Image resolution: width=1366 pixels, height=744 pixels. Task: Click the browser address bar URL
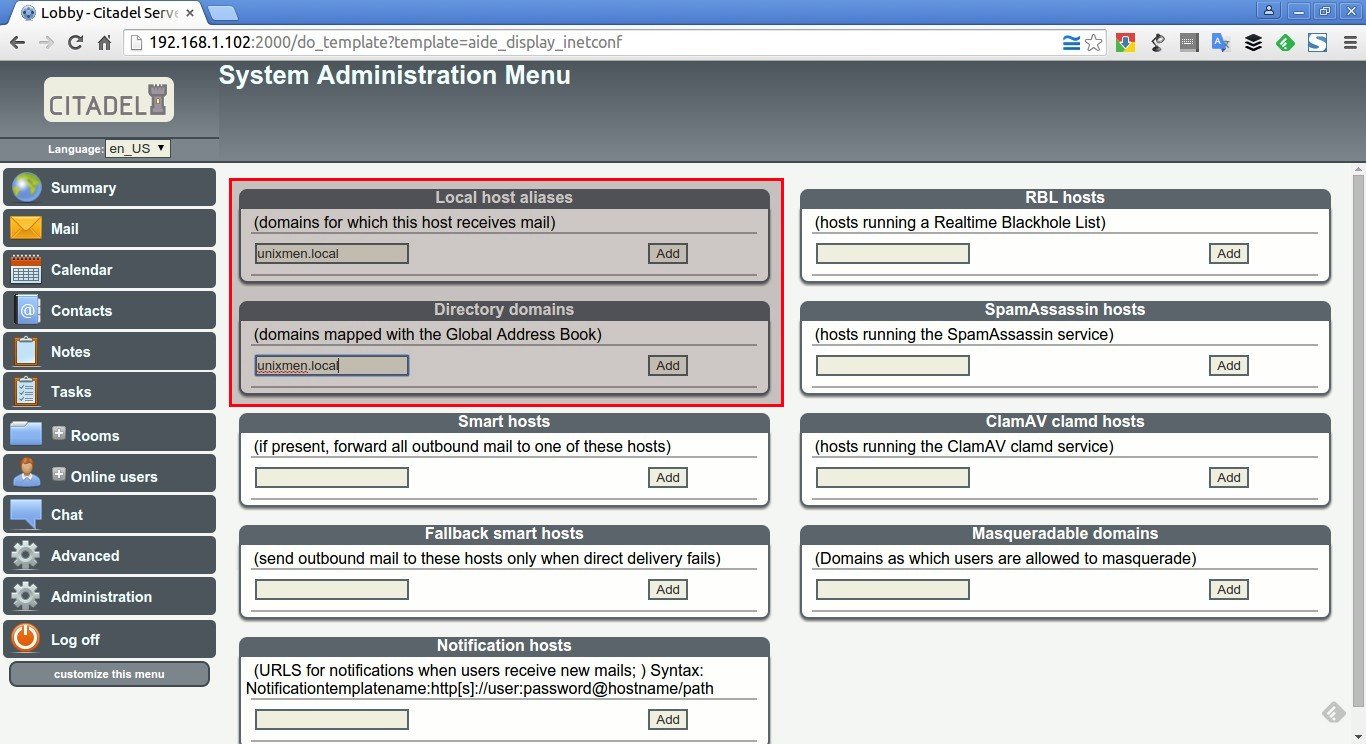[387, 43]
